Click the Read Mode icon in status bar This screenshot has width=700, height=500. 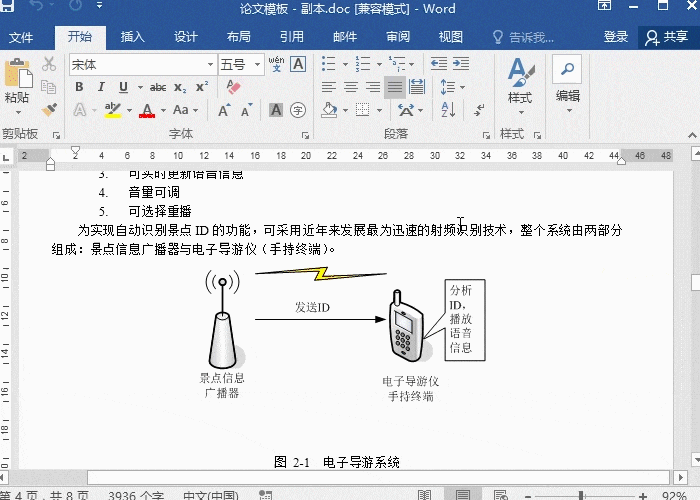425,495
